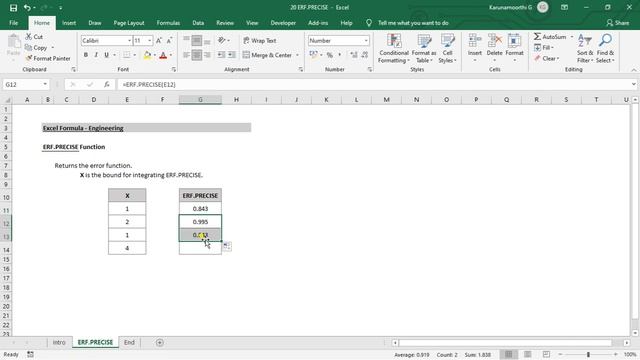Save the workbook using the floppy icon

(x=13, y=8)
